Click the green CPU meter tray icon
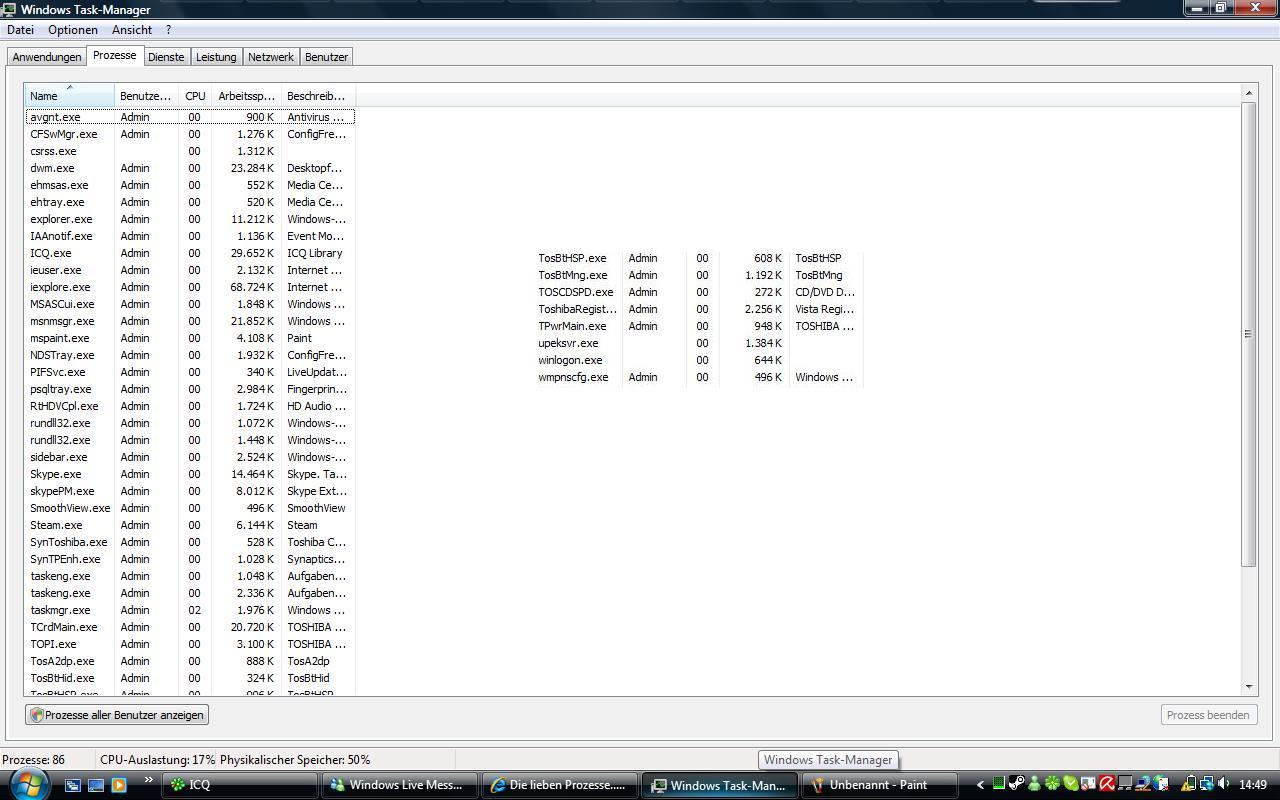This screenshot has width=1280, height=800. click(x=998, y=784)
